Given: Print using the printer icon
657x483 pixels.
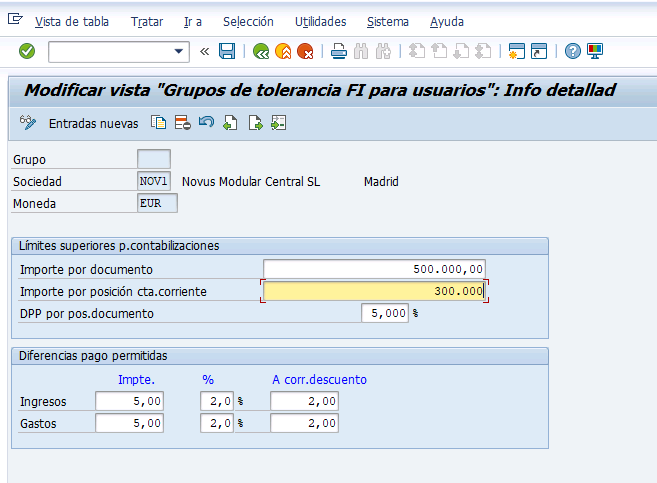Looking at the screenshot, I should point(339,52).
